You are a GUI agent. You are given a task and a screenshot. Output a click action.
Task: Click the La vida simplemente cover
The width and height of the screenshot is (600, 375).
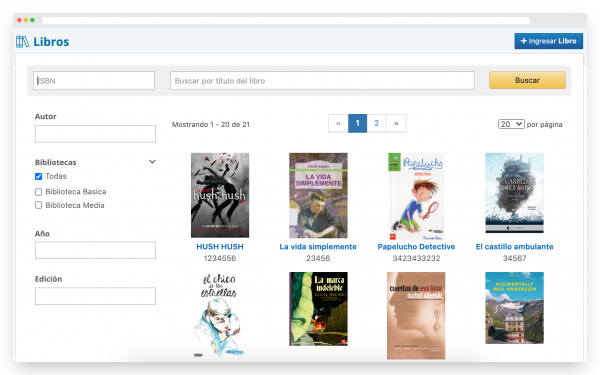318,196
